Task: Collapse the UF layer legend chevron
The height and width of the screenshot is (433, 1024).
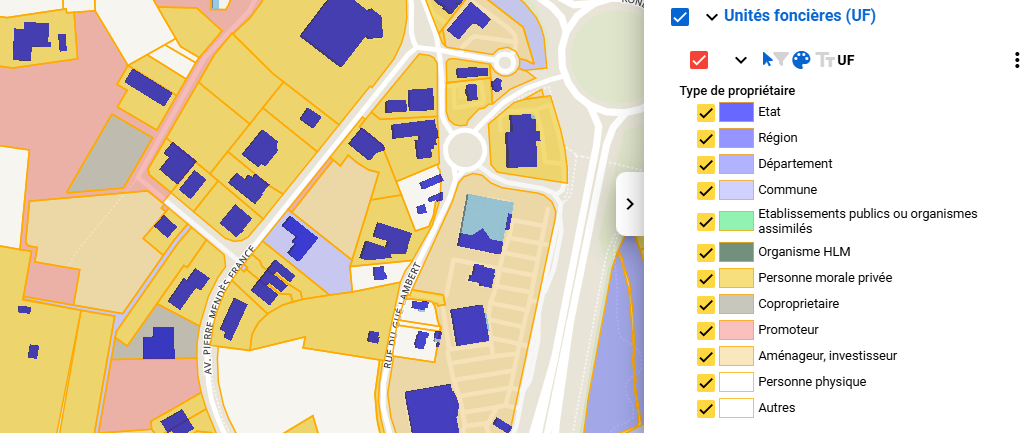Action: click(x=741, y=60)
